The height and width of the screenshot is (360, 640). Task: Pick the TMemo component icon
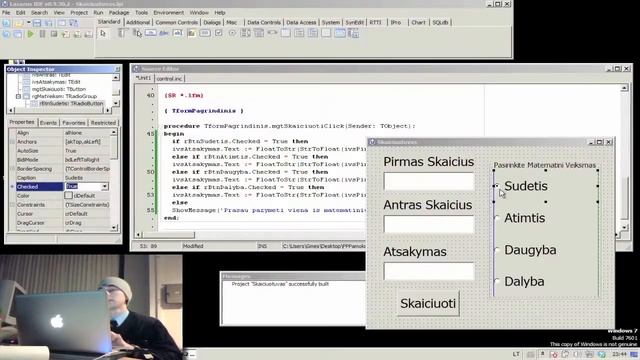191,33
